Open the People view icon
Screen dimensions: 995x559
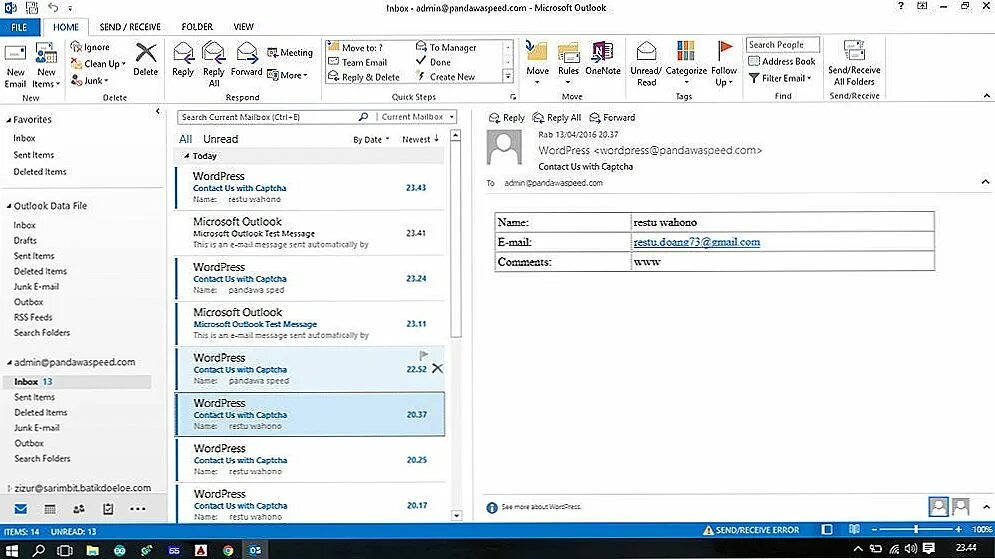[79, 509]
